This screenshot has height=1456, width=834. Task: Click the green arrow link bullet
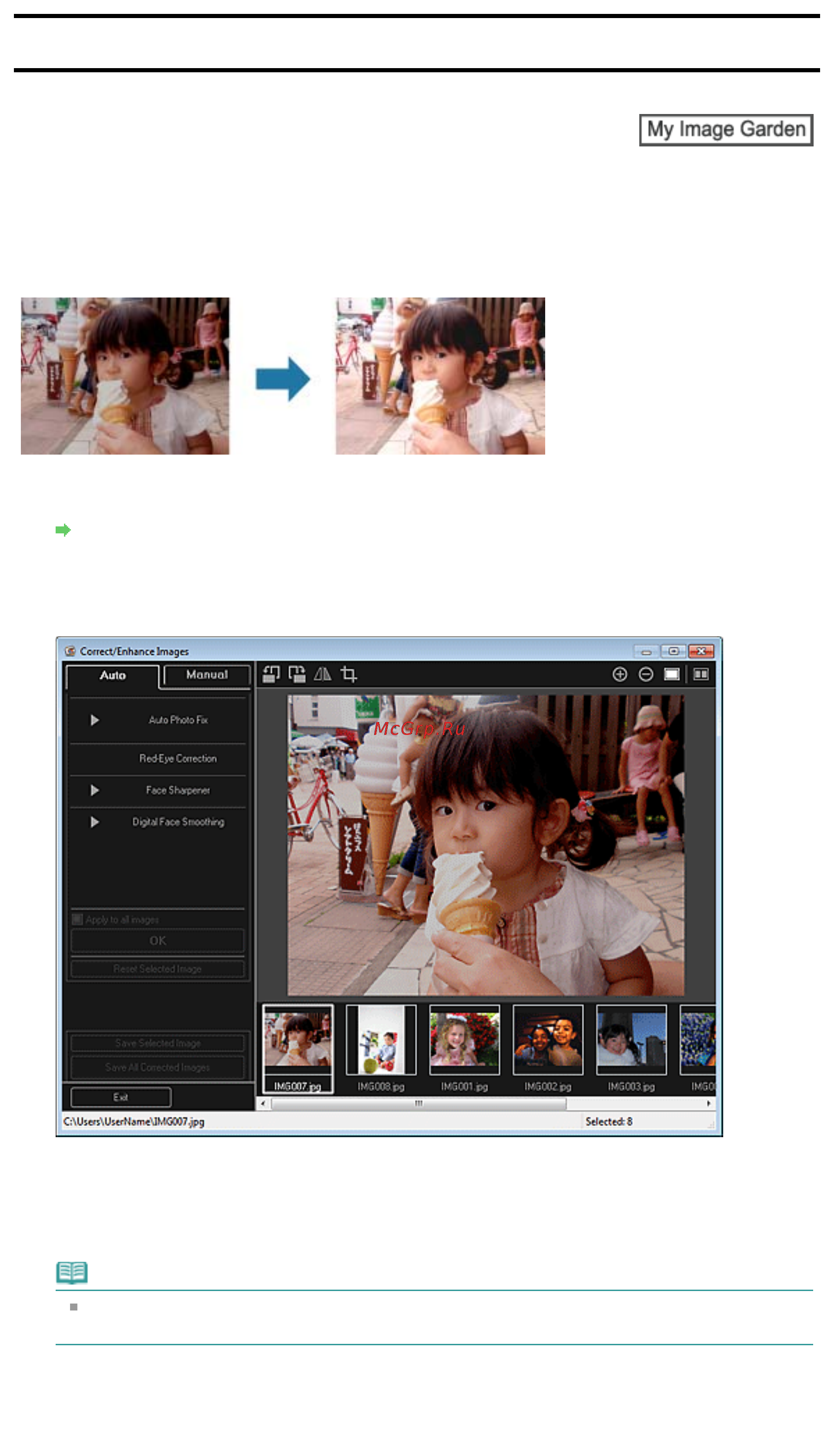pyautogui.click(x=63, y=530)
